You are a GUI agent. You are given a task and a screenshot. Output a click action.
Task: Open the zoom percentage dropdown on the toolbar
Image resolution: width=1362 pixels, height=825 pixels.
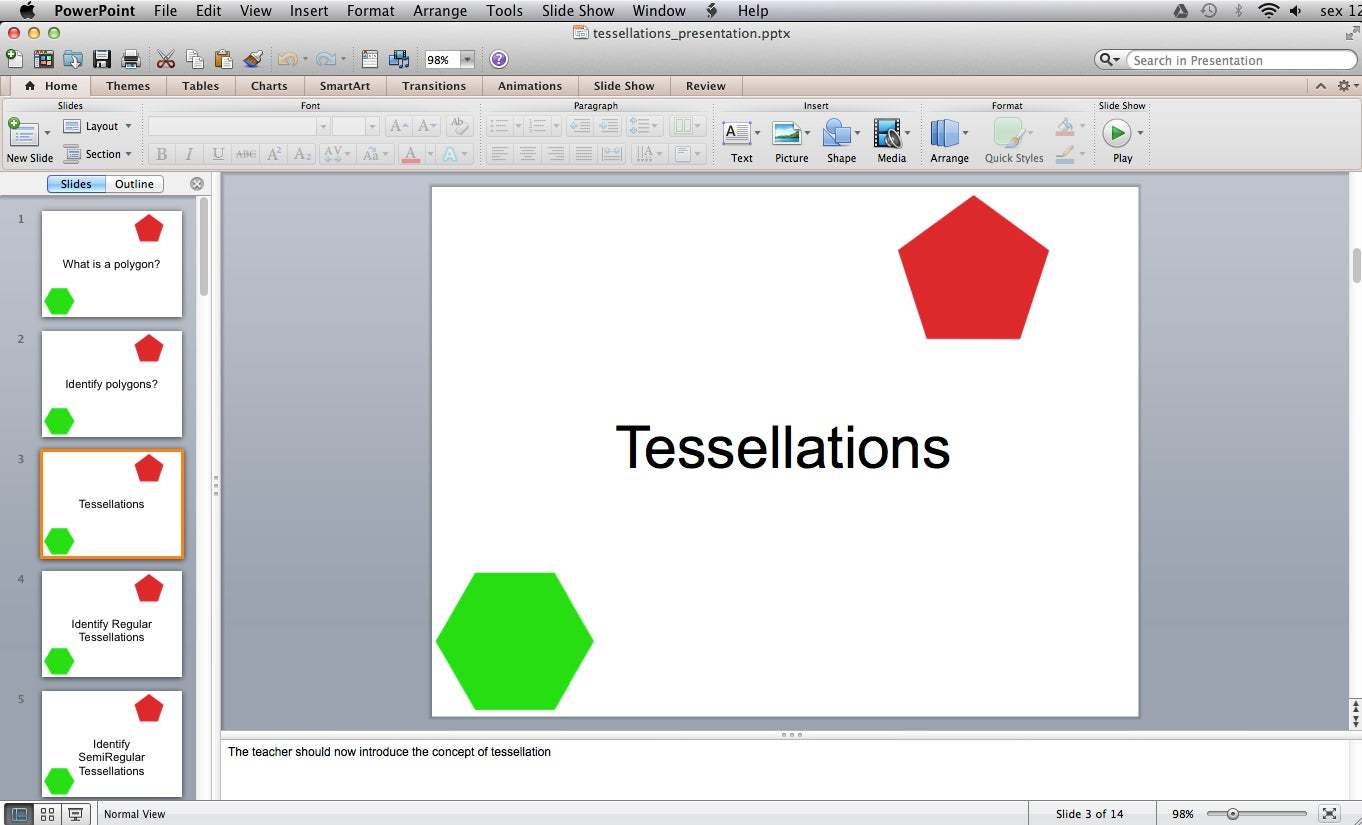pos(466,59)
